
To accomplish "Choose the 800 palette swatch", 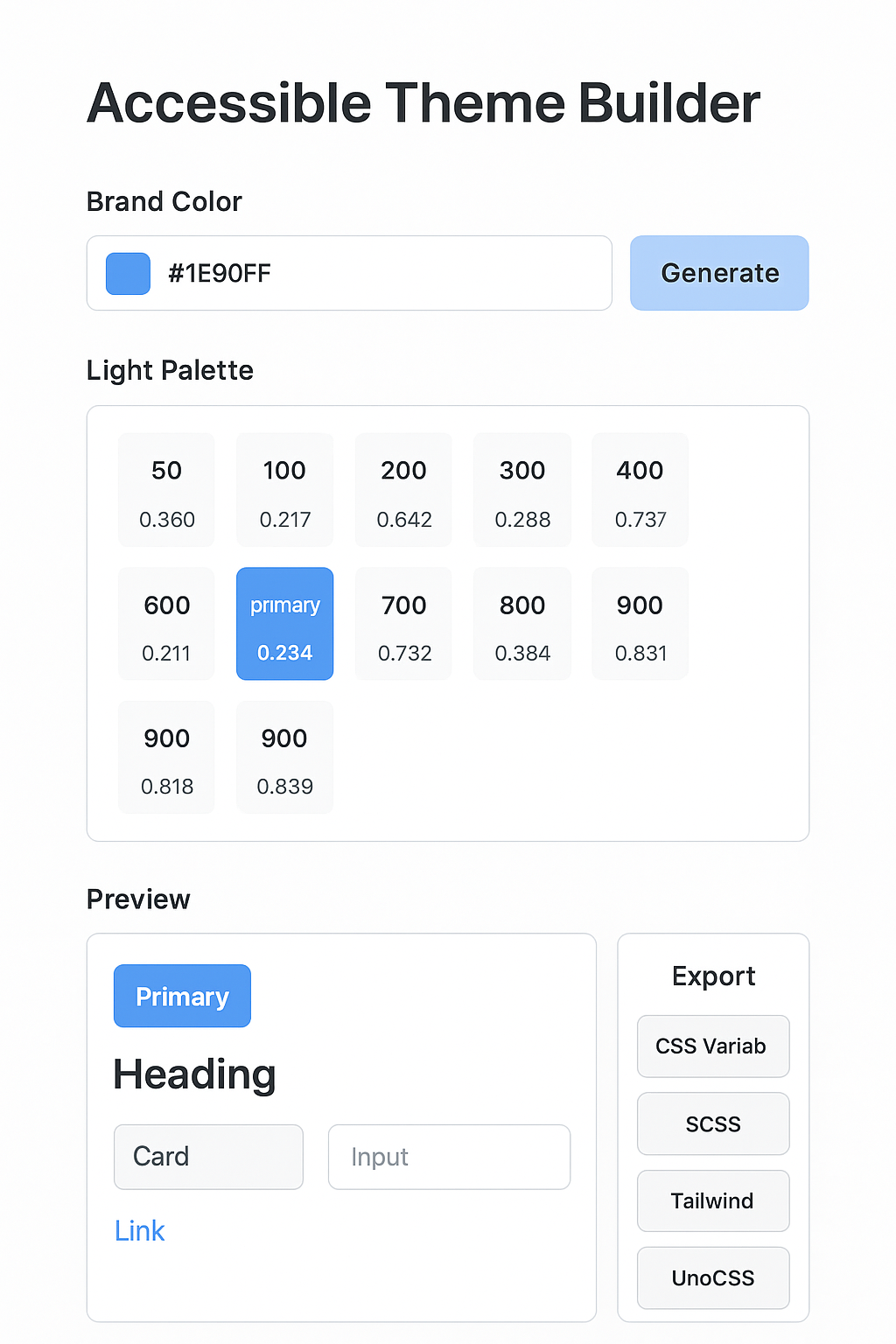I will pos(522,624).
